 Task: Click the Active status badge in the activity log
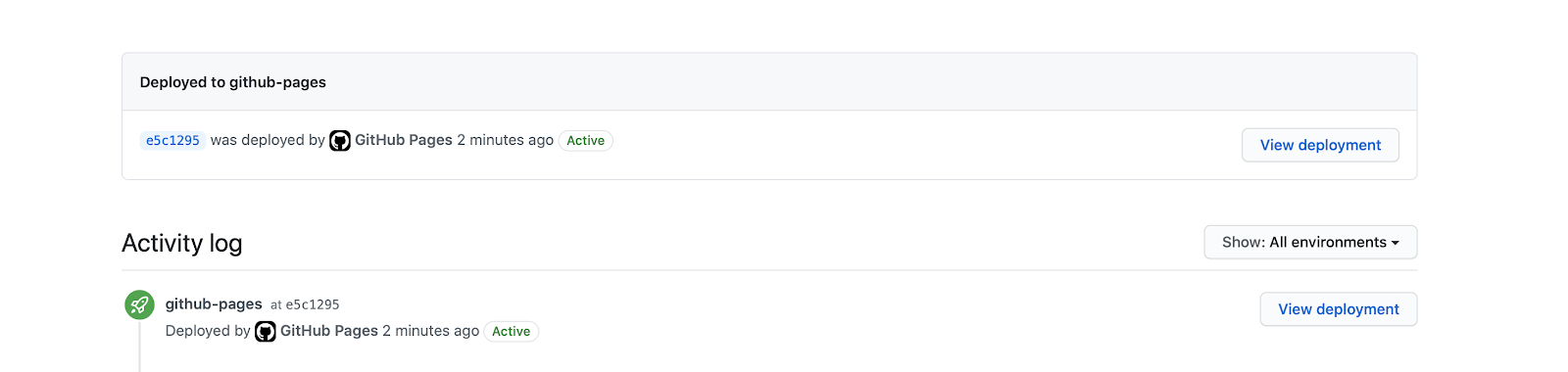point(512,332)
